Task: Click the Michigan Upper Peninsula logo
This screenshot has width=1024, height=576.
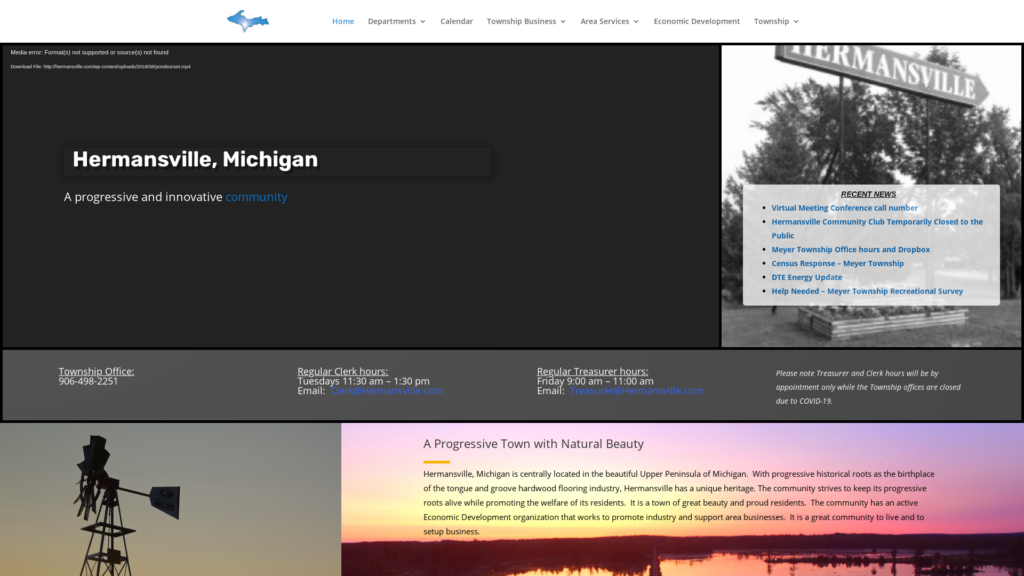Action: click(x=248, y=21)
